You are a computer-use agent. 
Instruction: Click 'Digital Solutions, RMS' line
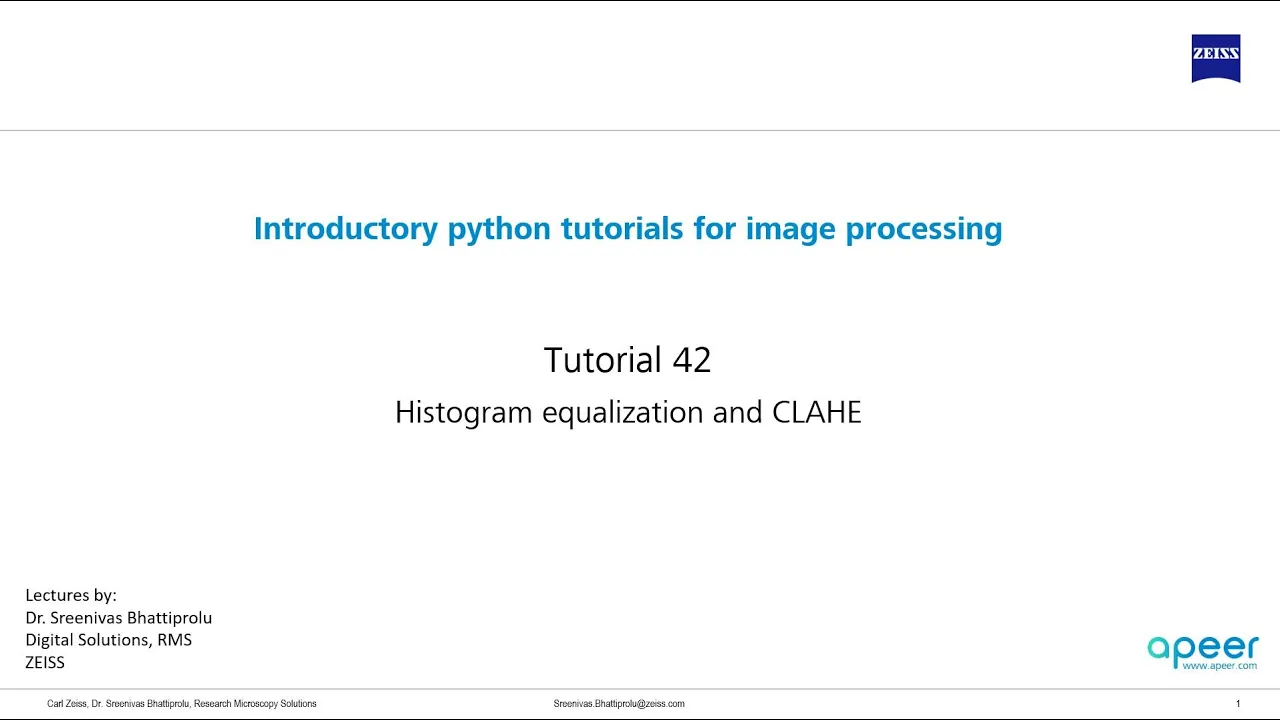[108, 640]
